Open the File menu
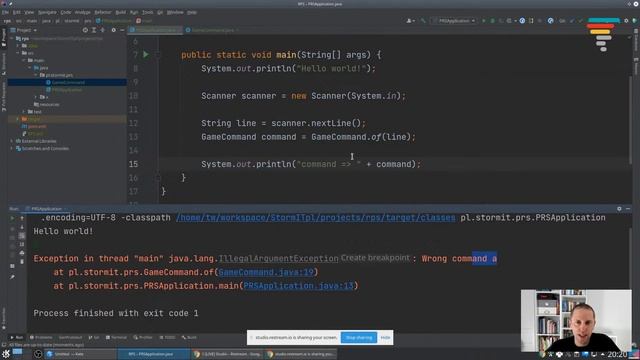Viewport: 640px width, 360px height. 5,12
